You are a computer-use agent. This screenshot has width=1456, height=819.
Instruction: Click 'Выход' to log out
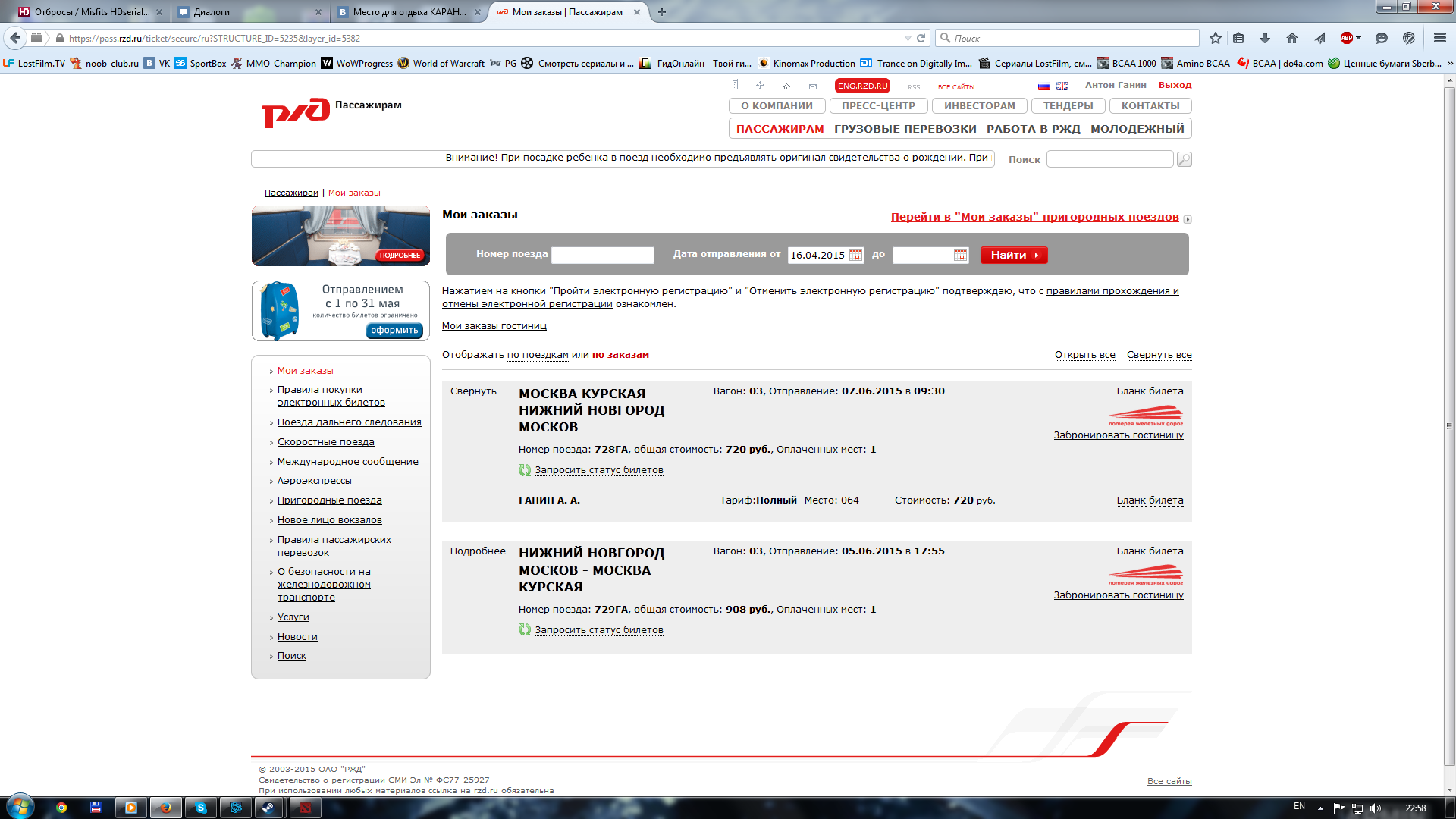[x=1175, y=85]
